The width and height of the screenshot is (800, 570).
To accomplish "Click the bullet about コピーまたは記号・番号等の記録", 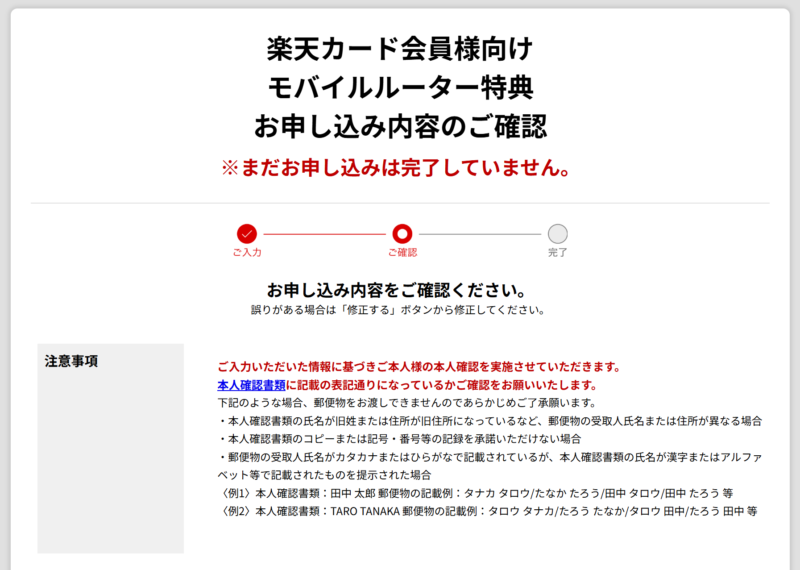I will 399,439.
